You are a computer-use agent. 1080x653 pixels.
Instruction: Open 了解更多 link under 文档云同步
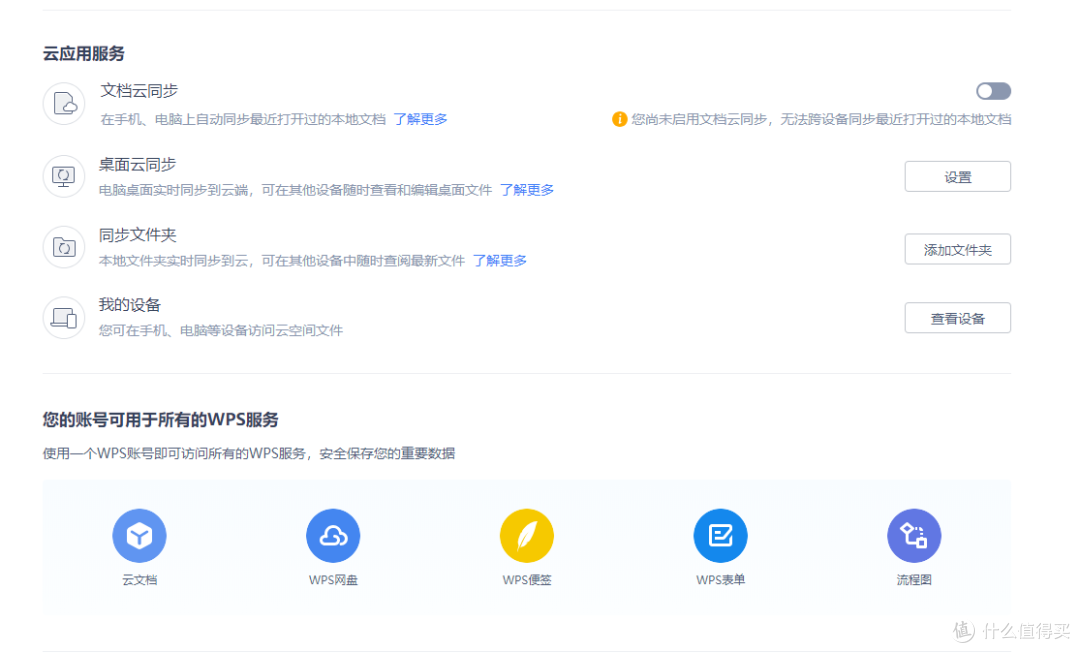click(x=420, y=119)
